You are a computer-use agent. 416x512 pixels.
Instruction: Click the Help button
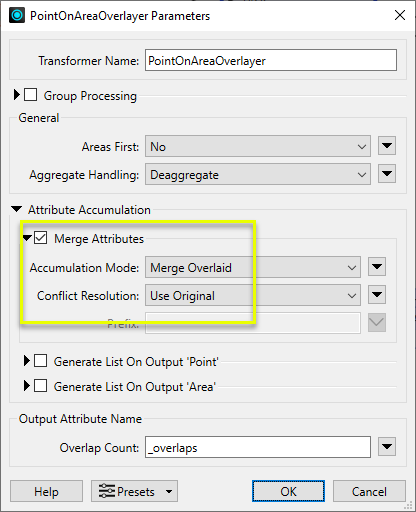[46, 491]
